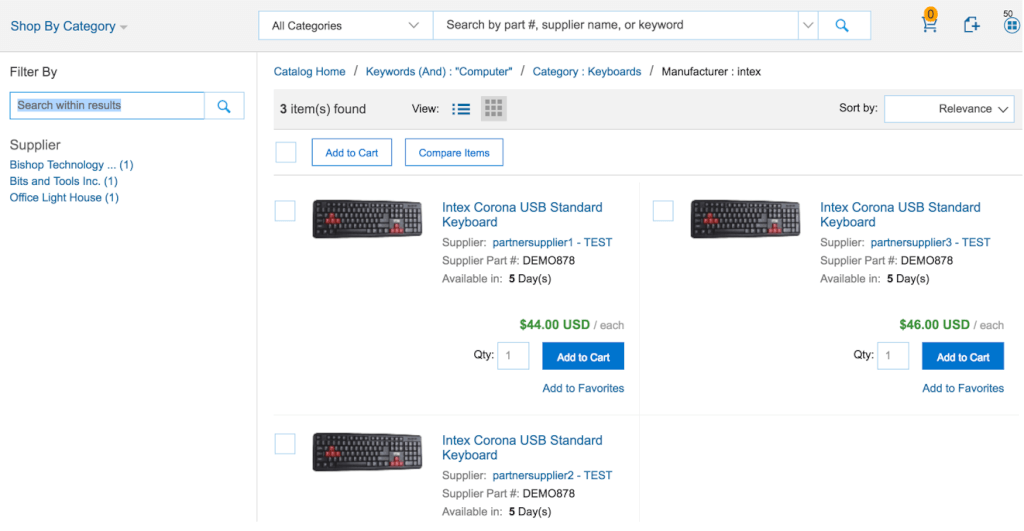Open the partnersupplier3 - TEST supplier link
The width and height of the screenshot is (1024, 531).
point(930,242)
